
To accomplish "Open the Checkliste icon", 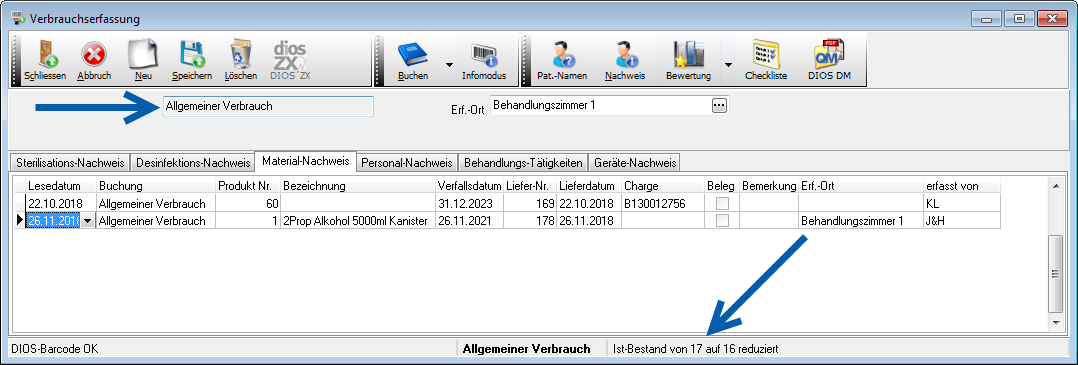I will tap(766, 54).
